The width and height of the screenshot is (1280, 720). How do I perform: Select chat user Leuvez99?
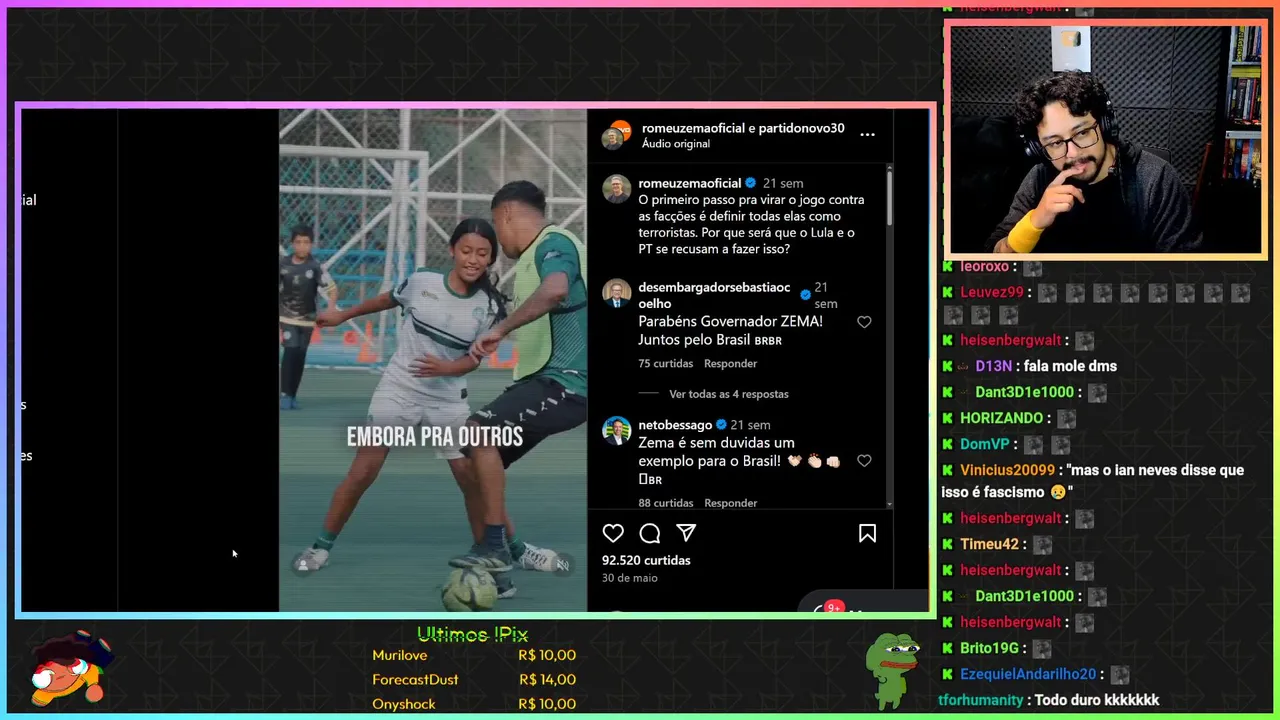[992, 292]
